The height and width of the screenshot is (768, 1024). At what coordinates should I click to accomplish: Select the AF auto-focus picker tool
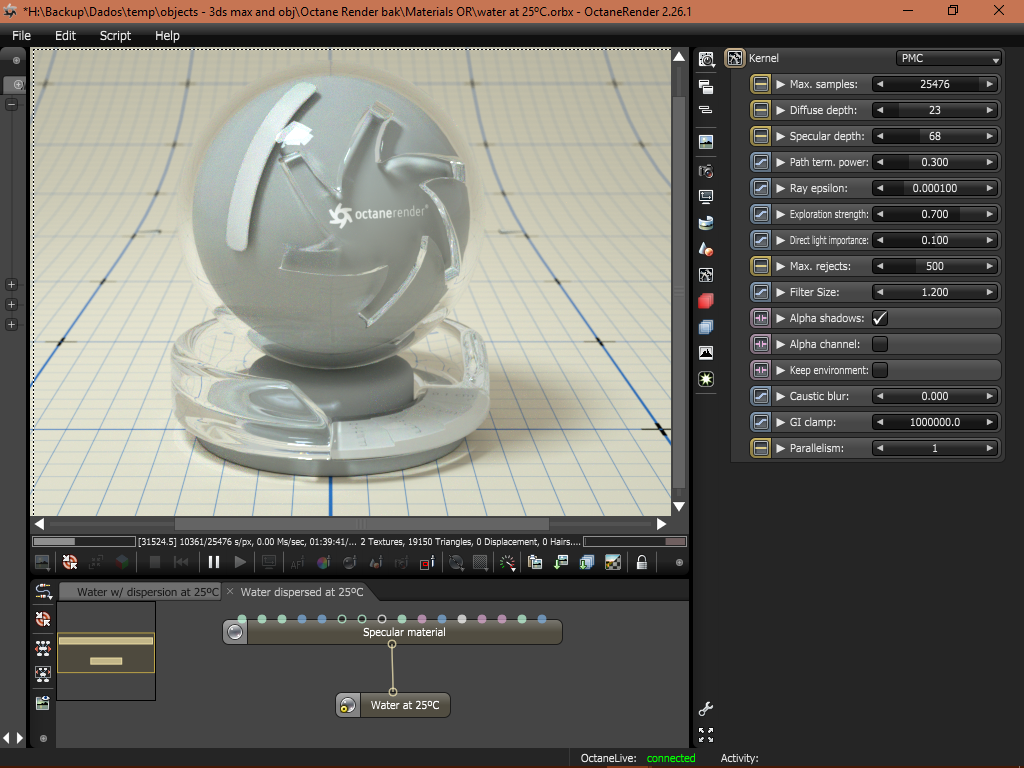(x=297, y=562)
